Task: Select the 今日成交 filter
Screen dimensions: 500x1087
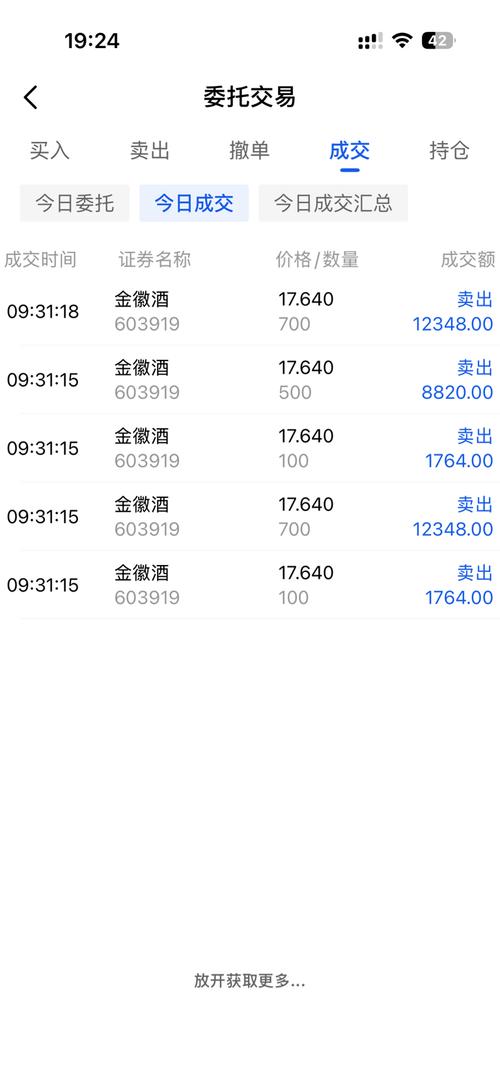Action: (194, 203)
